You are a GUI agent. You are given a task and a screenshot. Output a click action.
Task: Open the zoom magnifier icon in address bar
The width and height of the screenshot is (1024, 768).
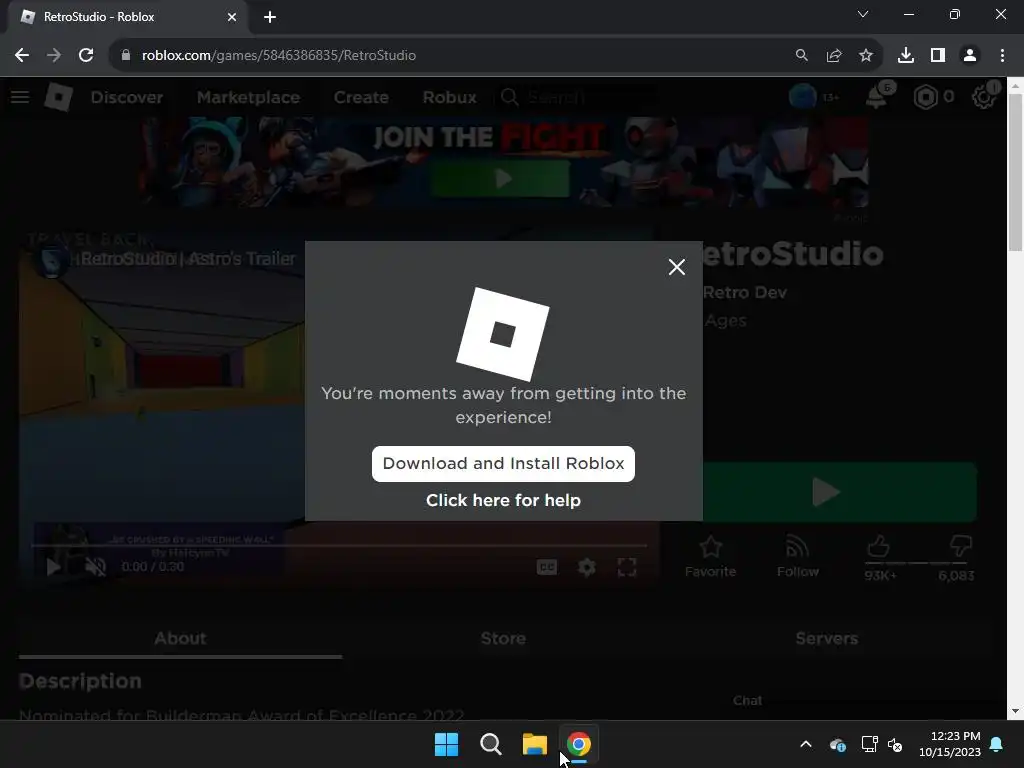click(x=801, y=56)
